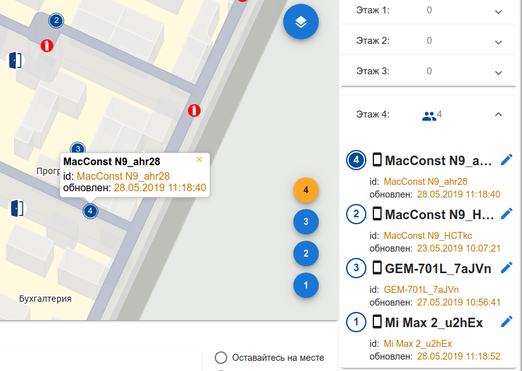Select map marker 2 in the corridor
Screen dimensions: 522x371
[x=56, y=21]
